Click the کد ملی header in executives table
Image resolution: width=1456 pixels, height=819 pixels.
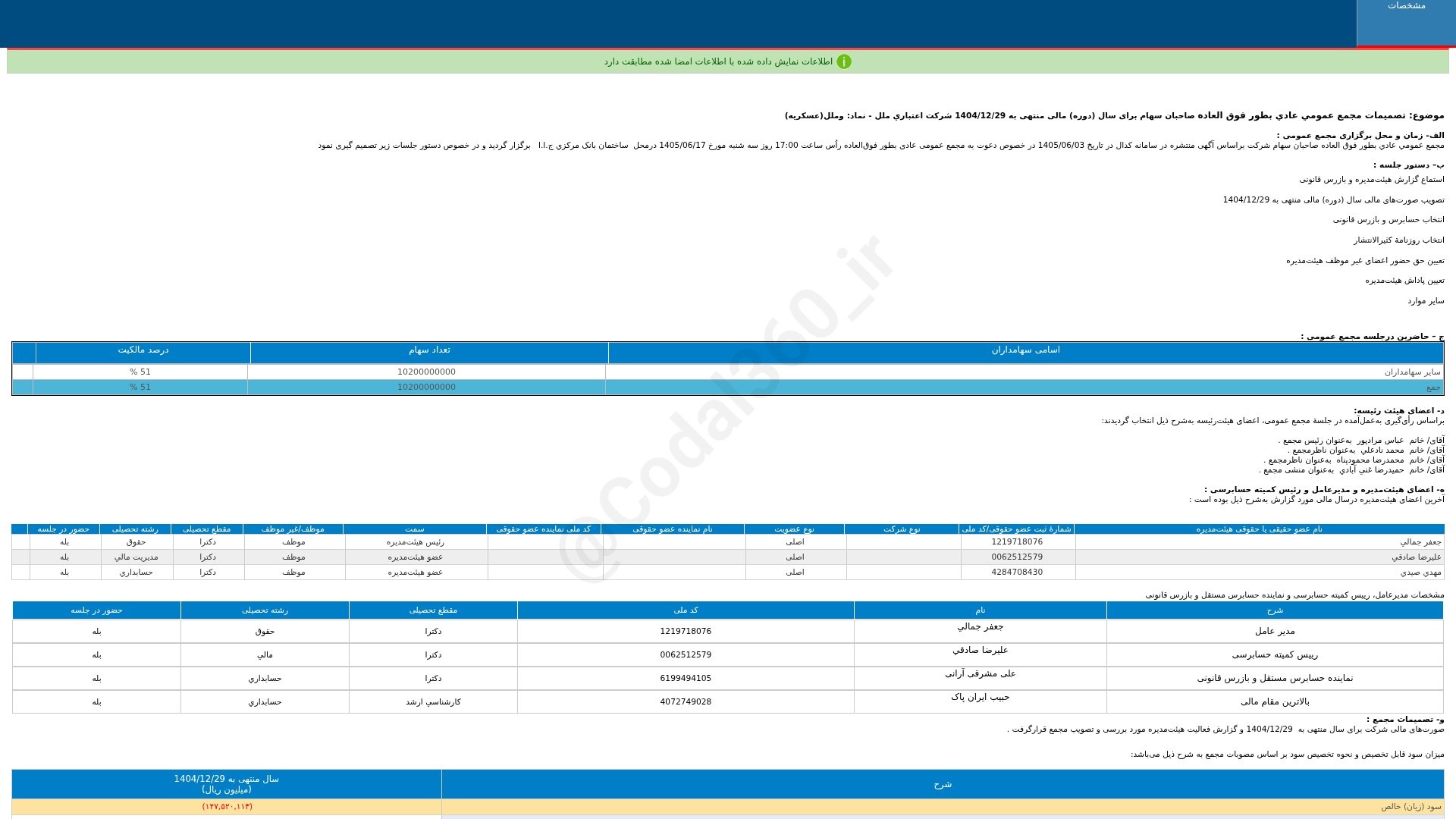[686, 610]
